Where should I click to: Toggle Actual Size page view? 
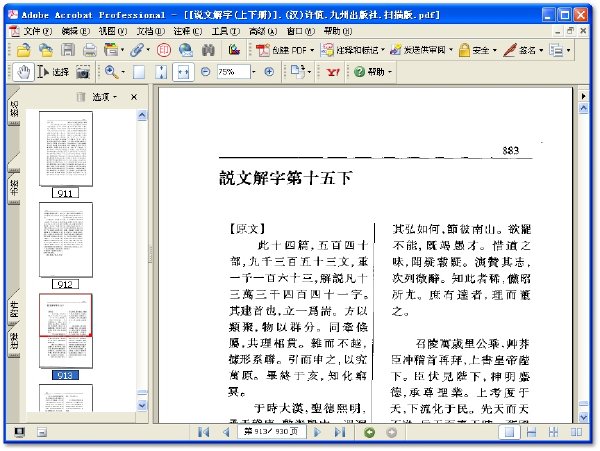pos(139,72)
